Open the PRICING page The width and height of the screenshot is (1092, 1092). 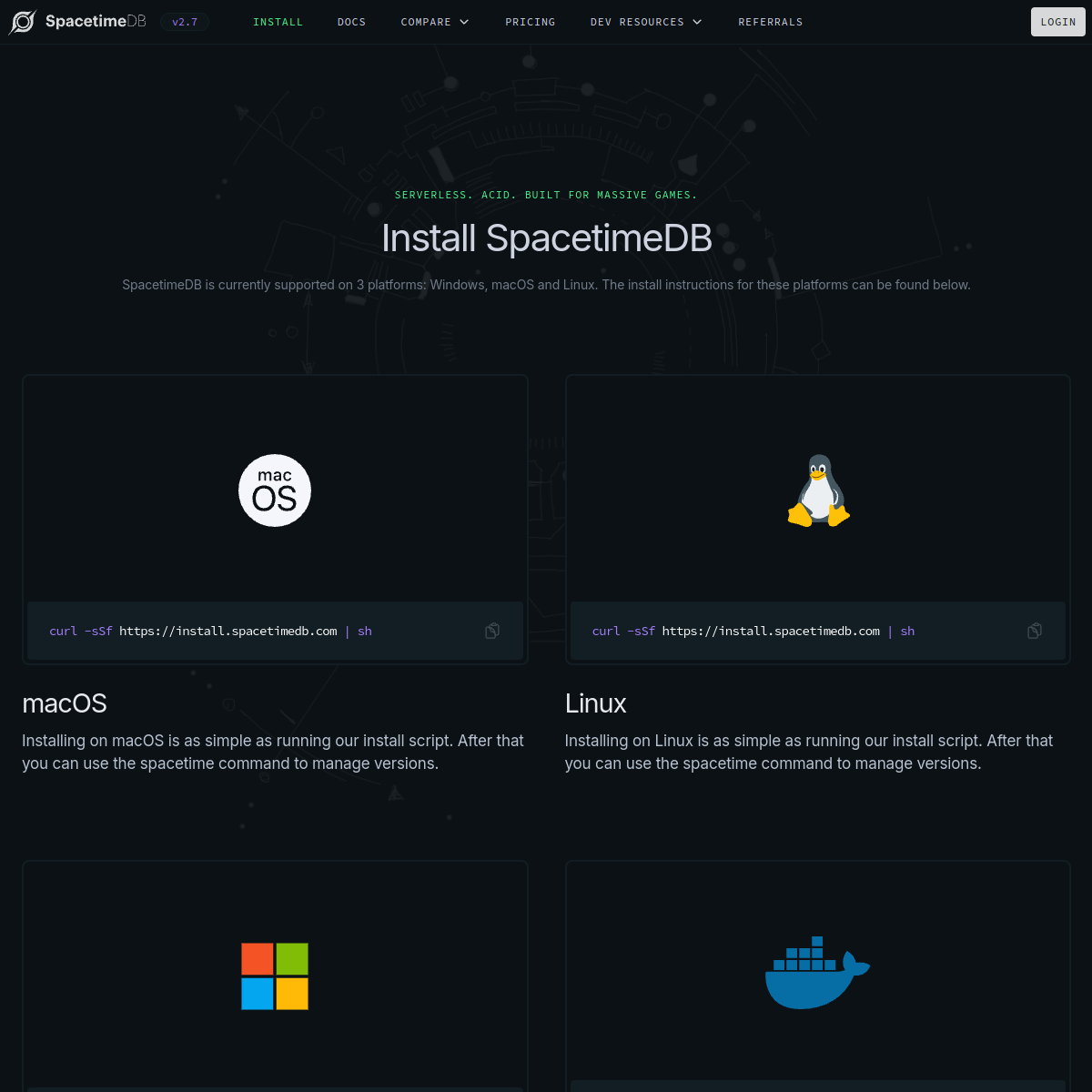tap(531, 22)
